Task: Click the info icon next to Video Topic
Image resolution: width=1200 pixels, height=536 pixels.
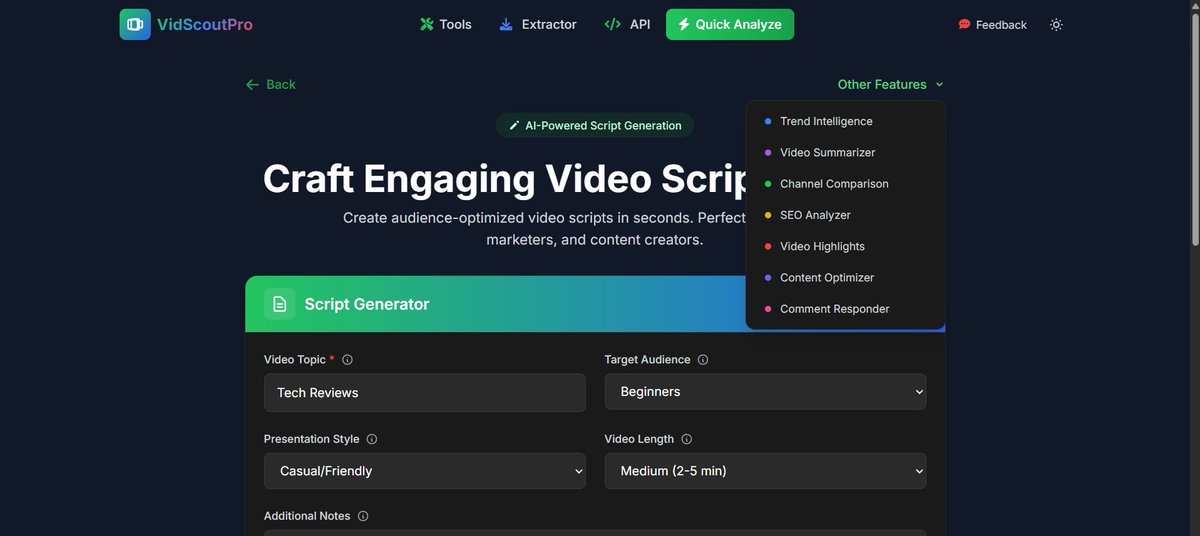Action: coord(348,360)
